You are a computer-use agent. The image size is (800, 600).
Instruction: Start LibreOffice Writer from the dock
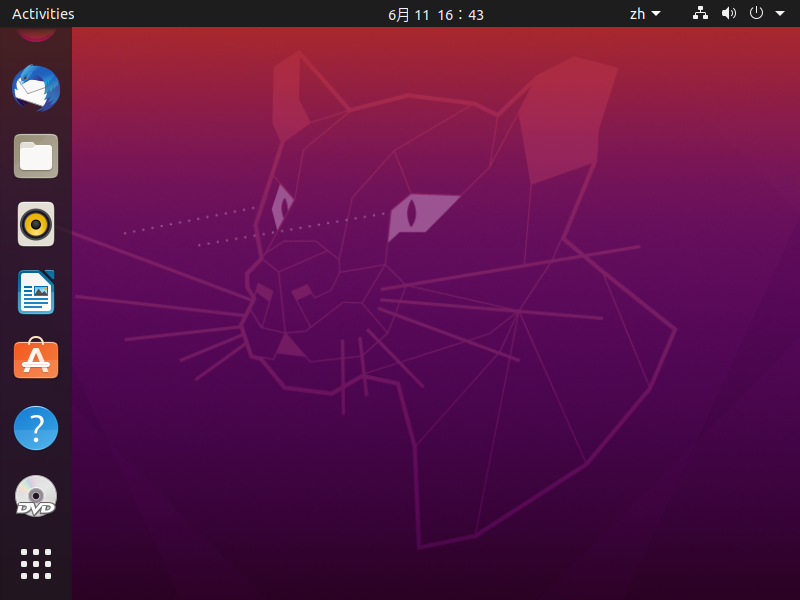pyautogui.click(x=36, y=292)
